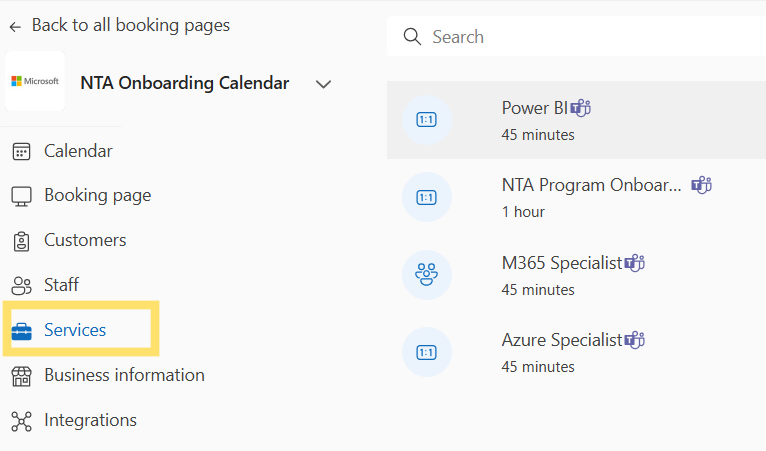This screenshot has width=766, height=451.
Task: Click the Power BI 45 minutes duration
Action: coord(538,135)
